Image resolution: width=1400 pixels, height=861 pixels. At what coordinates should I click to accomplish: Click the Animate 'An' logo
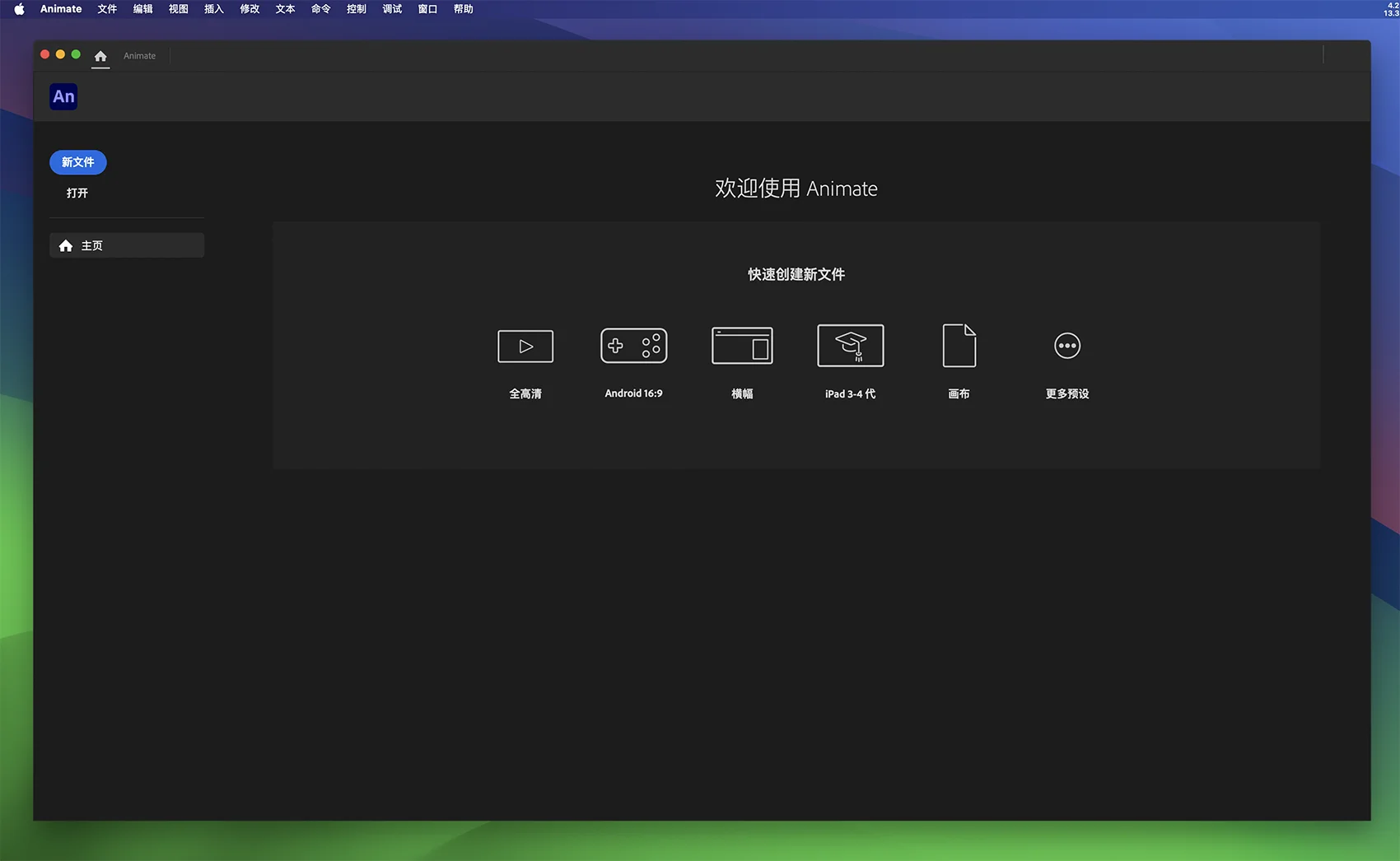pos(63,96)
